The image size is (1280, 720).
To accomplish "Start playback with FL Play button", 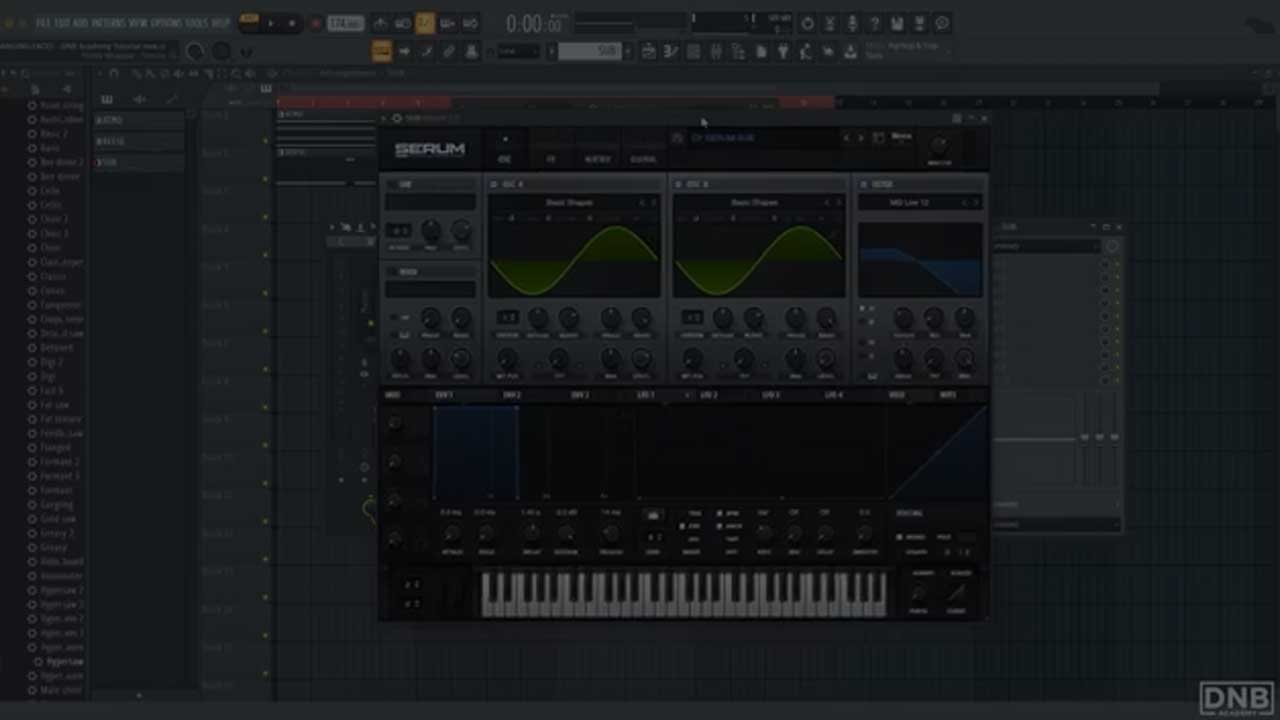I will 270,23.
